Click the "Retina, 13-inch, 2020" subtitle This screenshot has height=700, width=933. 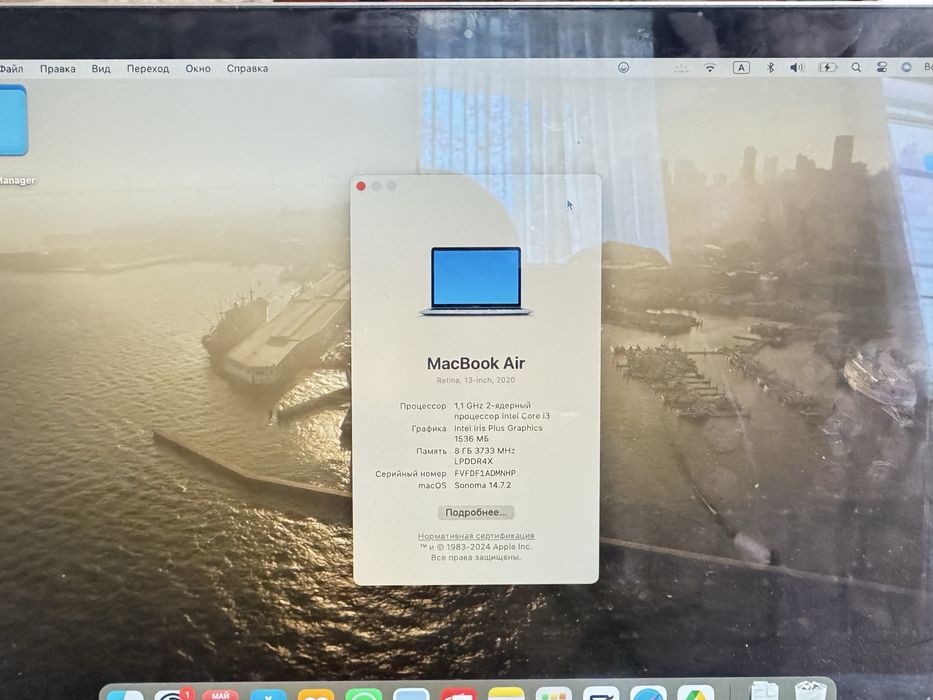(476, 380)
